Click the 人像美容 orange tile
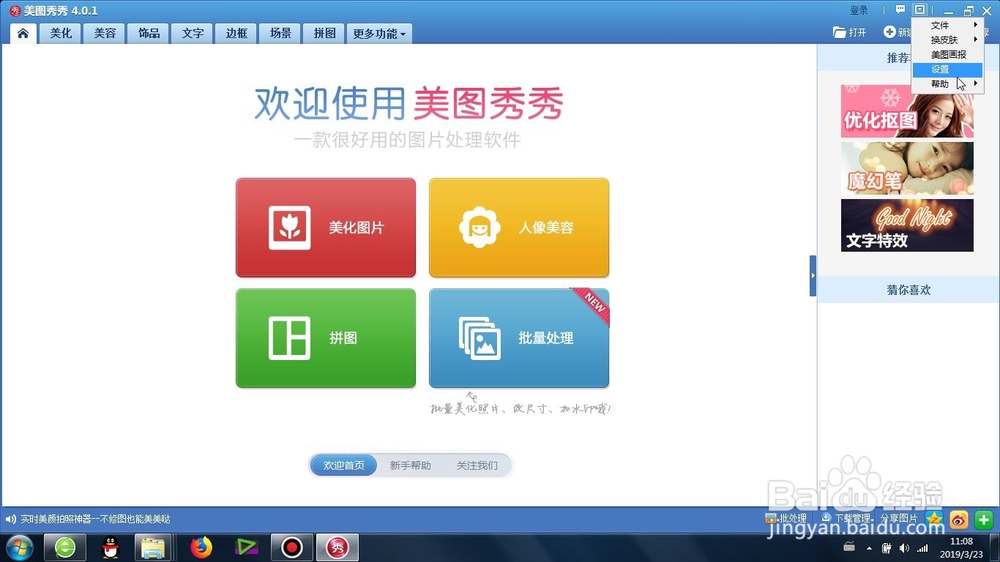Viewport: 1000px width, 562px height. [x=518, y=228]
